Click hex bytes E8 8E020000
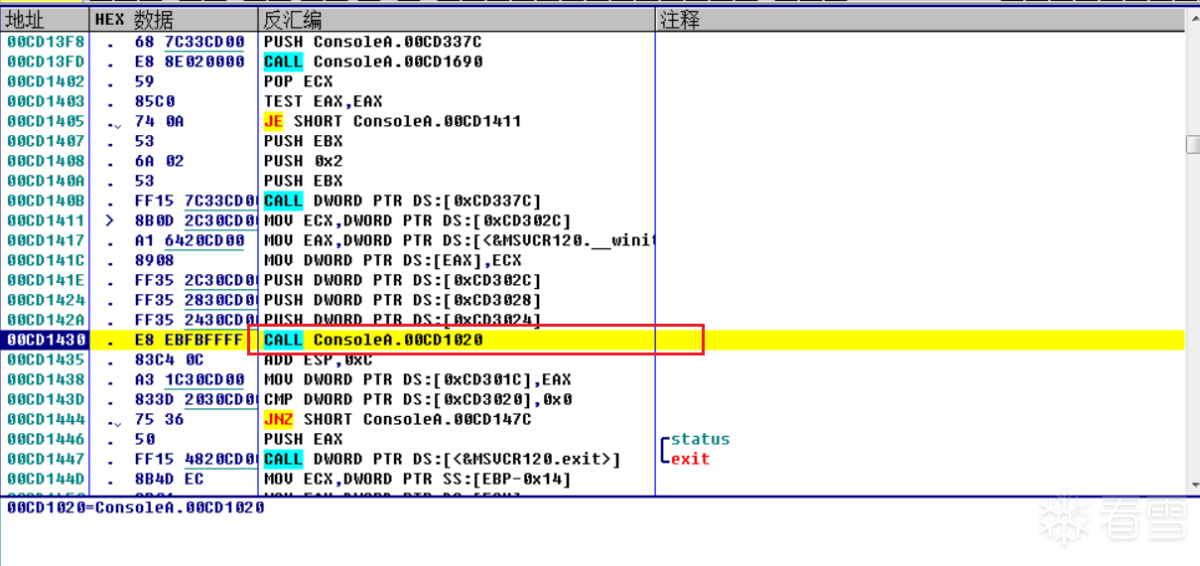The height and width of the screenshot is (566, 1200). (189, 62)
